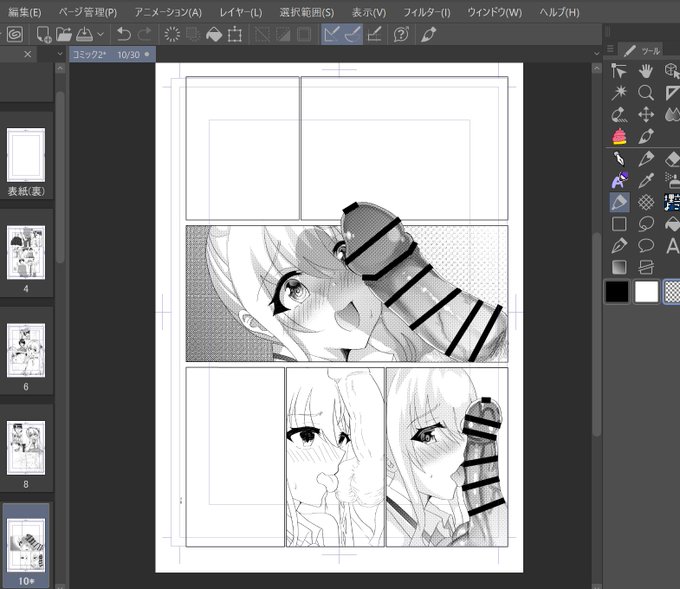Open the ウィンドウ(W) menu
This screenshot has height=589, width=680.
click(x=494, y=13)
